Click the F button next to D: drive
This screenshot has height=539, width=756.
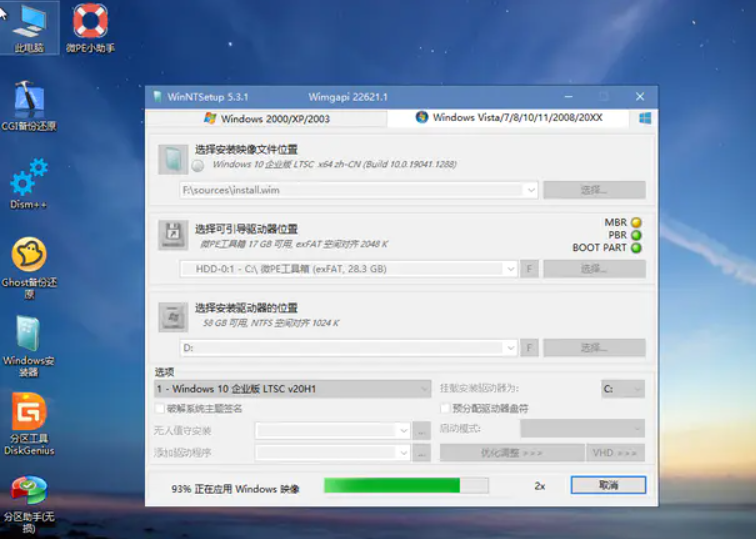529,348
